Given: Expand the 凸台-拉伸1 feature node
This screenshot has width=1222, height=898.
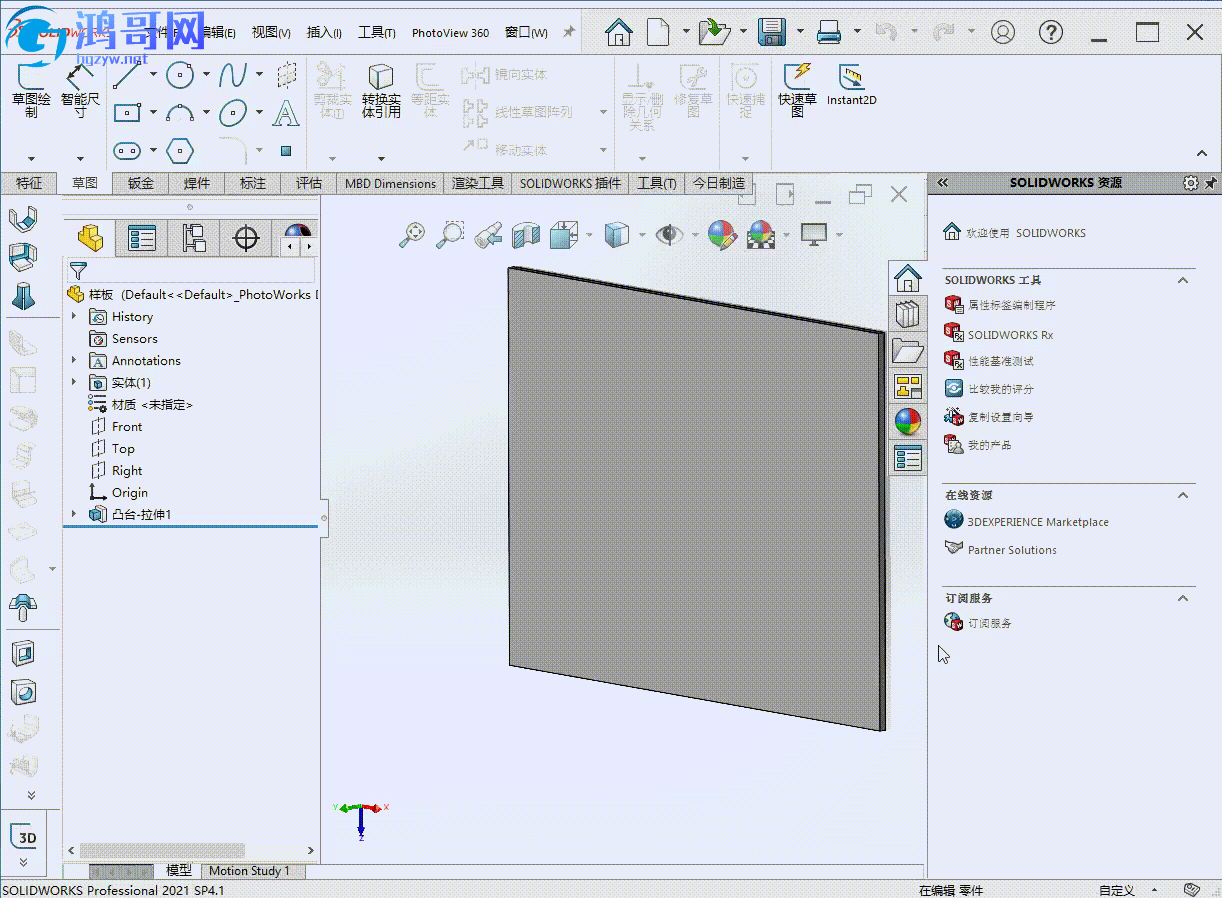Looking at the screenshot, I should (x=74, y=515).
